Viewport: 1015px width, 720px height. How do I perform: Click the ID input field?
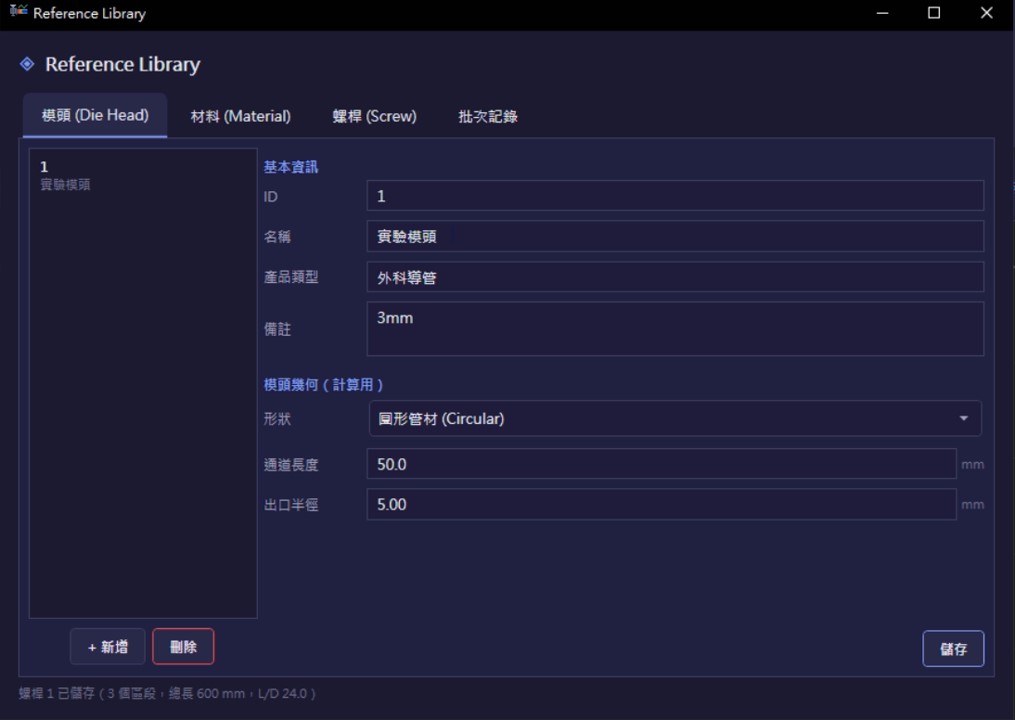coord(675,196)
